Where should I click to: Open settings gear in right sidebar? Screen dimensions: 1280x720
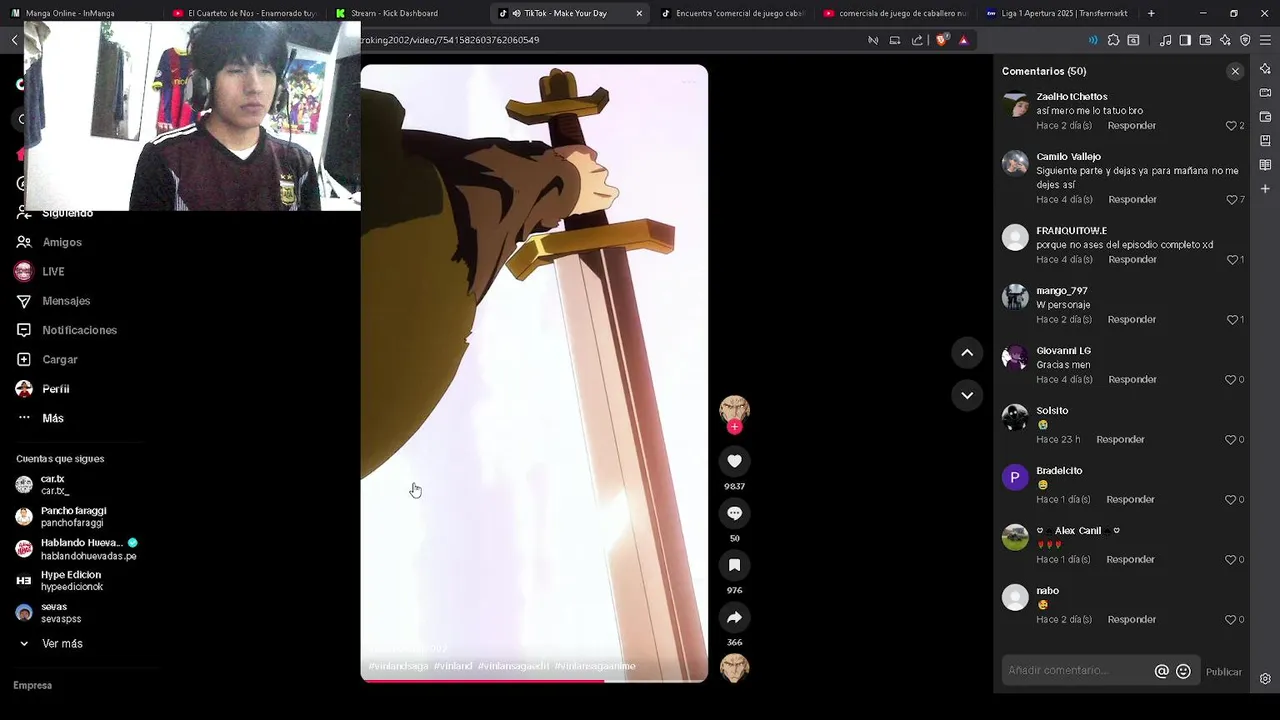[1265, 678]
